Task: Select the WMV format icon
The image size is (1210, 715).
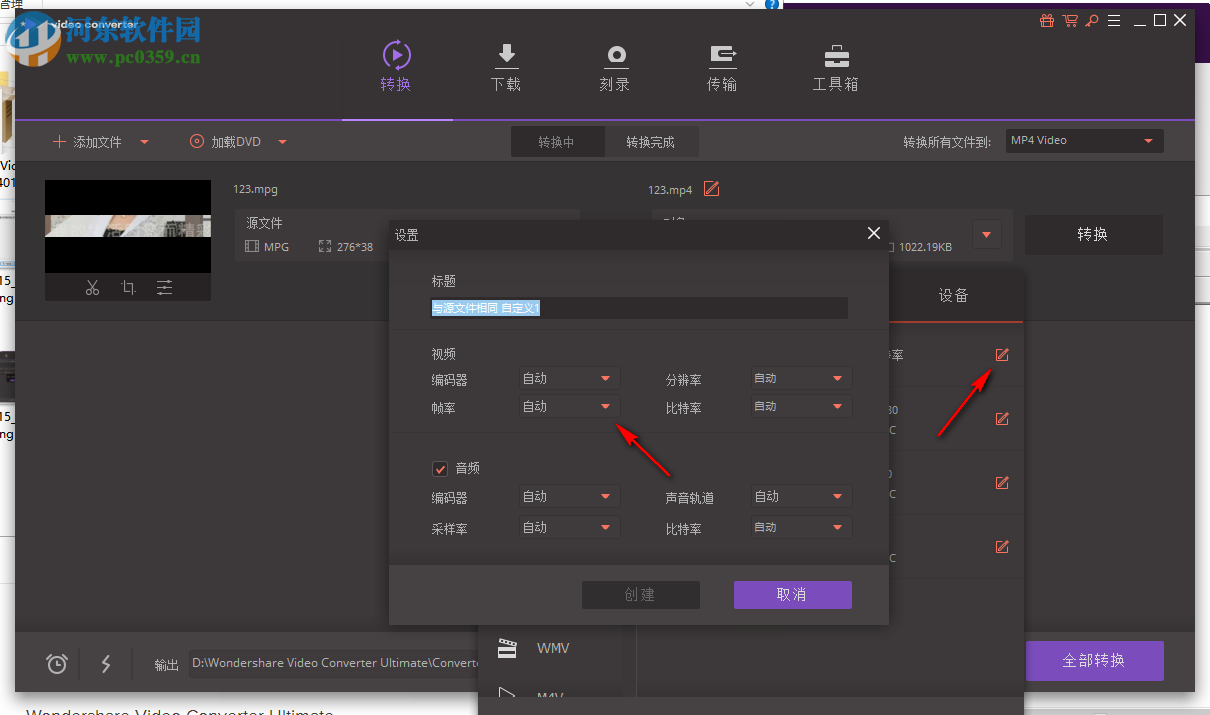Action: click(x=508, y=648)
